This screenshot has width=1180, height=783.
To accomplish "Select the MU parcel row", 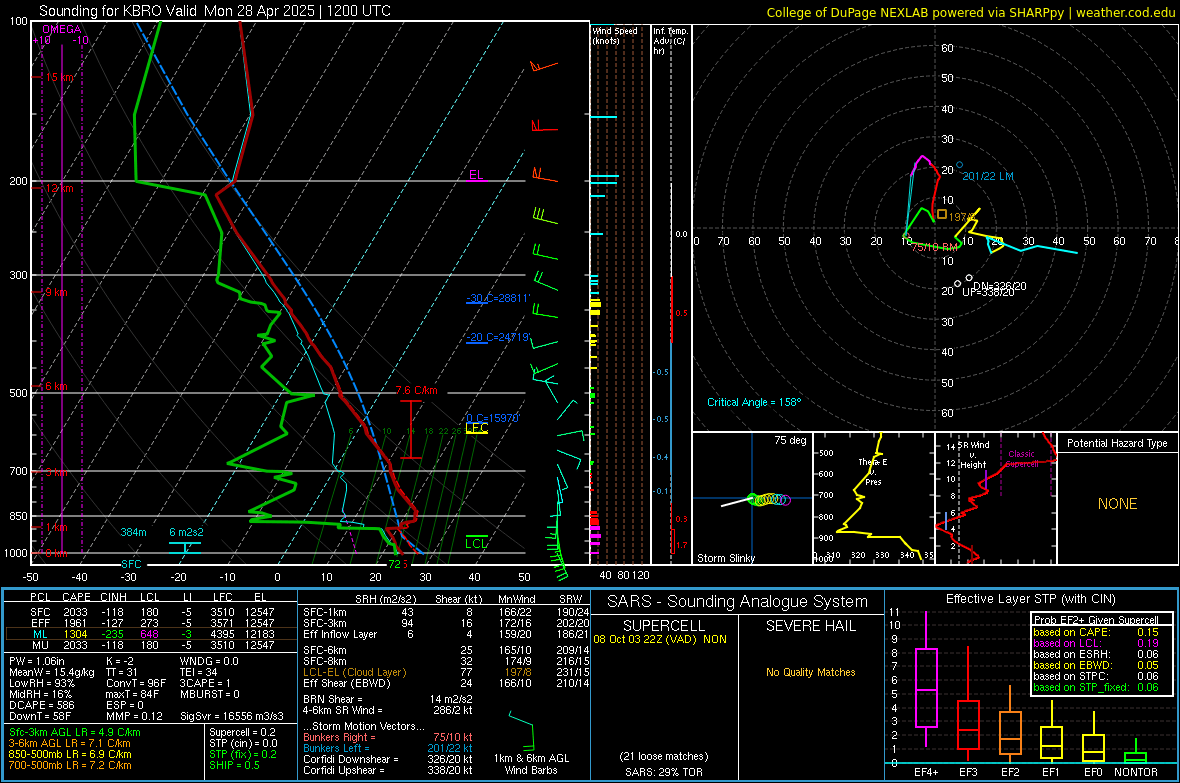I will tap(150, 644).
